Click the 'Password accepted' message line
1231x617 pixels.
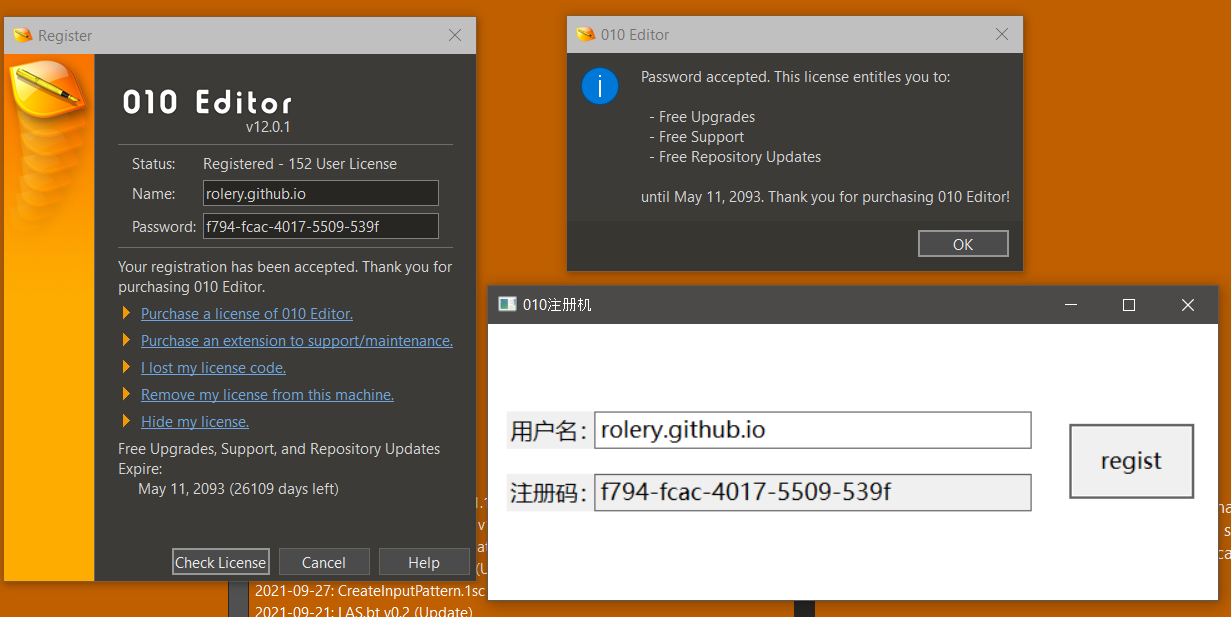[x=796, y=77]
